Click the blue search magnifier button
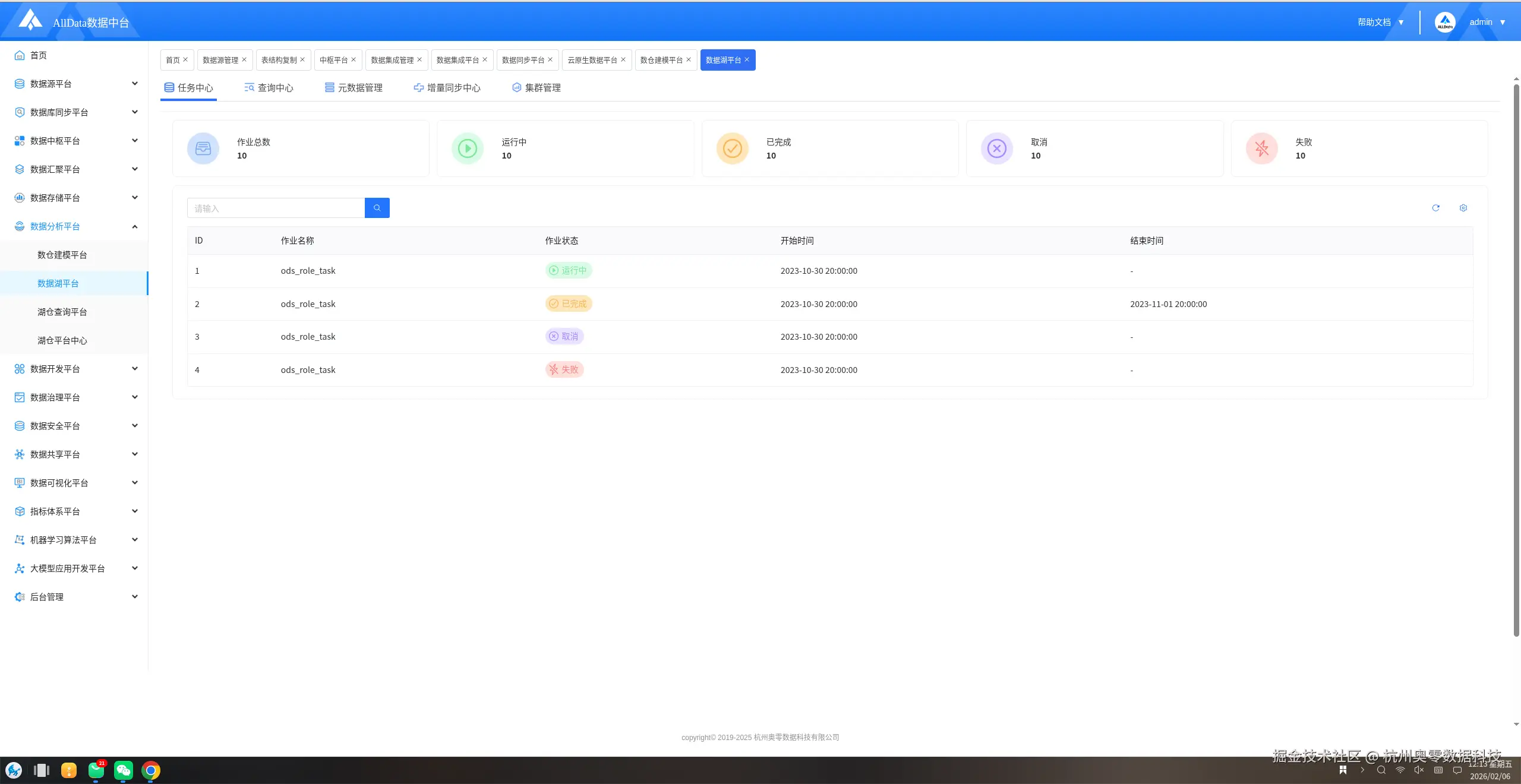The width and height of the screenshot is (1521, 784). [x=377, y=208]
